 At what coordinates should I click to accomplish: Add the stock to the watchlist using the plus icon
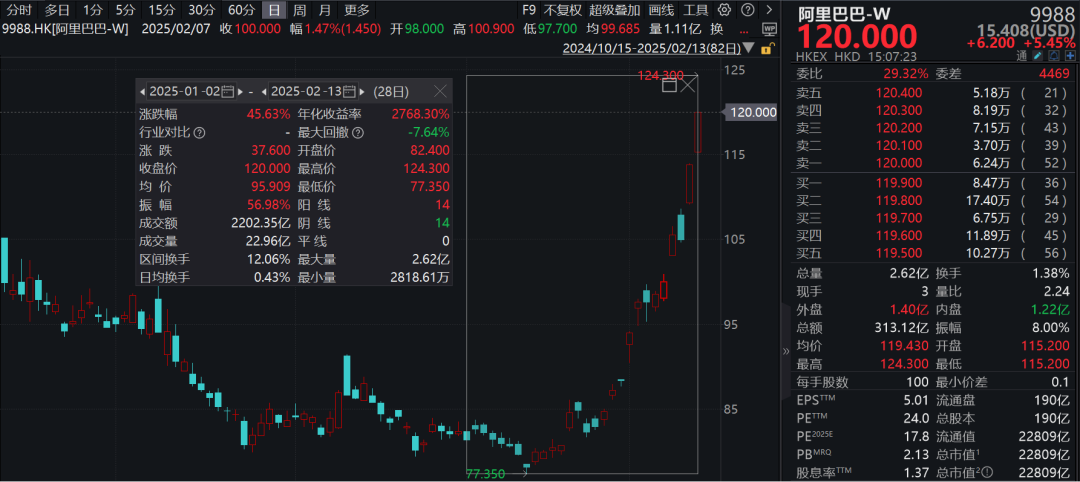click(x=1070, y=58)
